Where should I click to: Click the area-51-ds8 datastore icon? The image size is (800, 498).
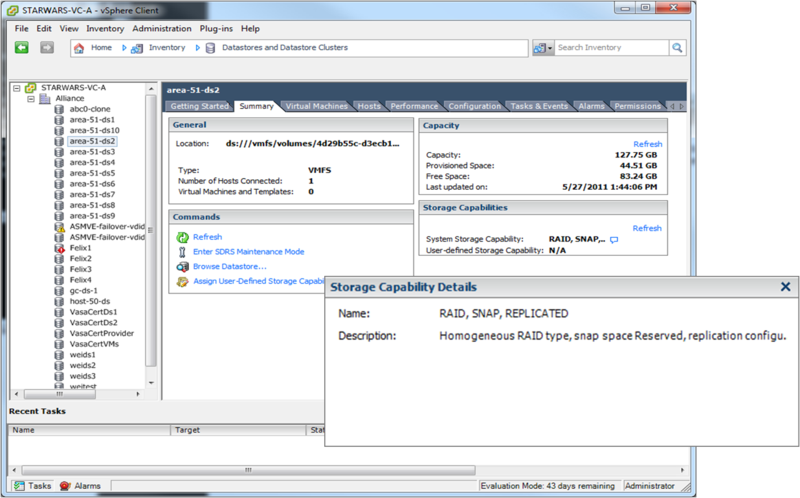click(x=59, y=206)
